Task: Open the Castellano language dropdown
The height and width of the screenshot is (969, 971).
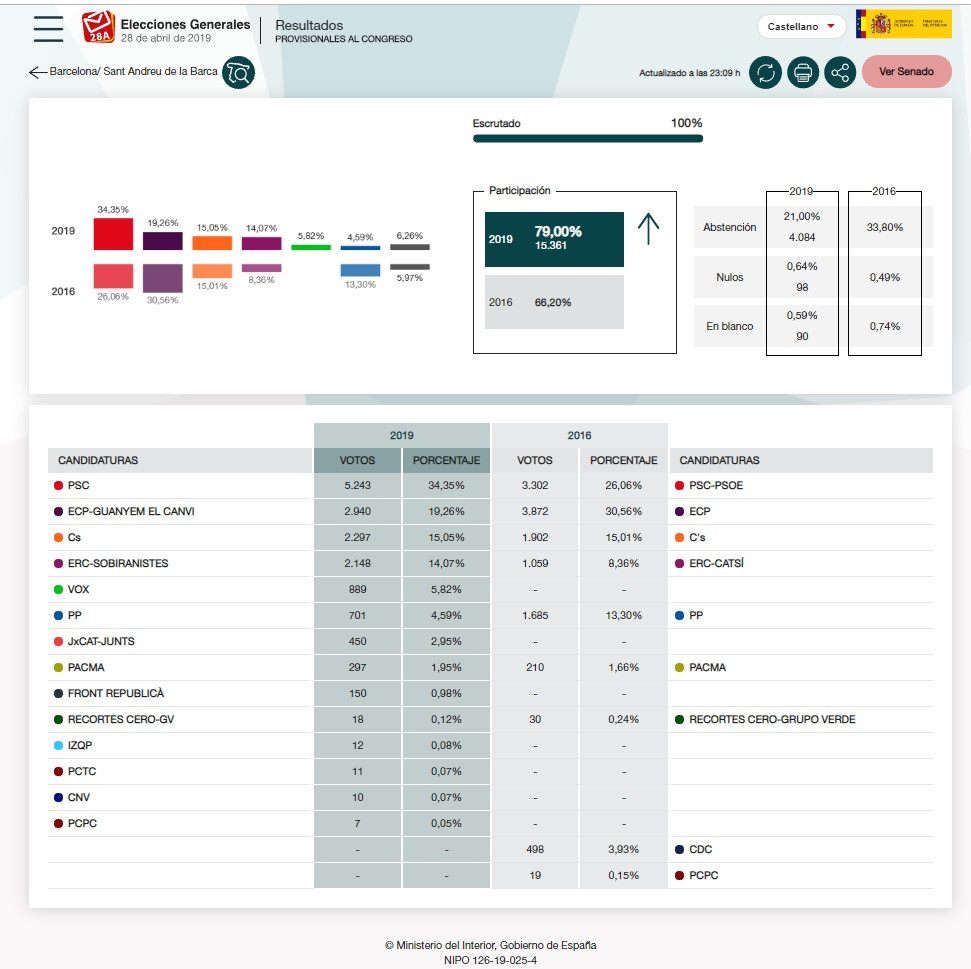Action: coord(802,26)
